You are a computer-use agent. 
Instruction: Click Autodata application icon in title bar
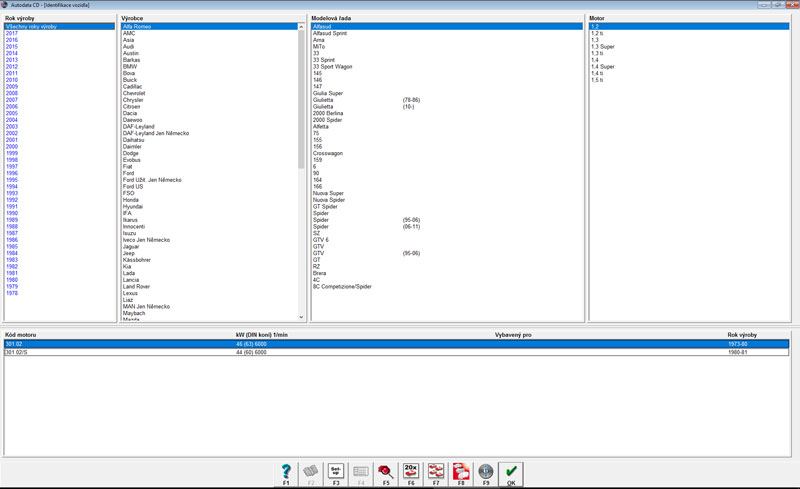tap(5, 5)
